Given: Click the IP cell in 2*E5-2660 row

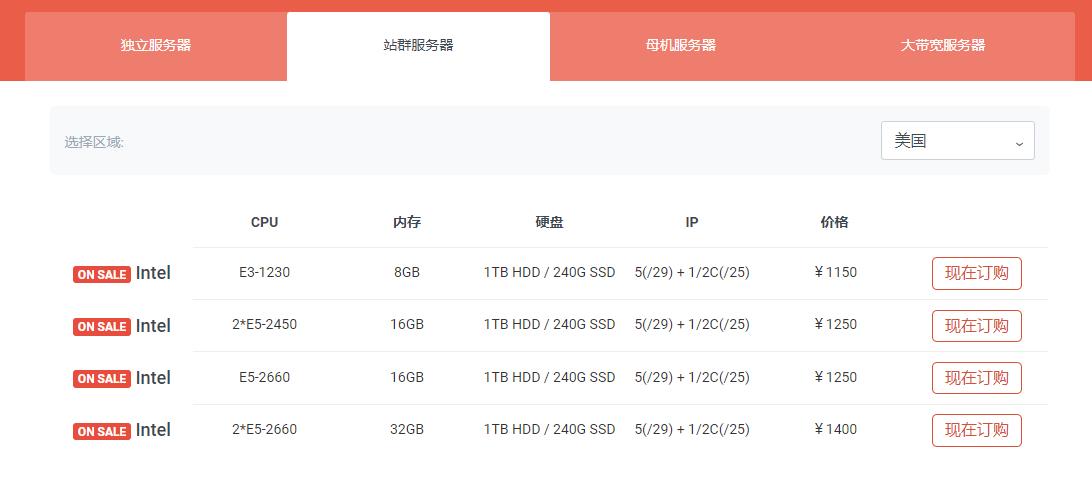Looking at the screenshot, I should (692, 430).
